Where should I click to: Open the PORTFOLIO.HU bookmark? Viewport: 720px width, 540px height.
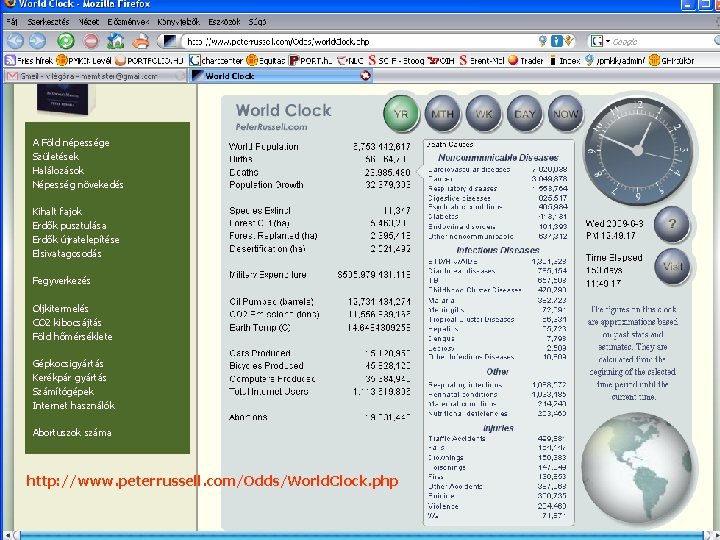[x=149, y=60]
